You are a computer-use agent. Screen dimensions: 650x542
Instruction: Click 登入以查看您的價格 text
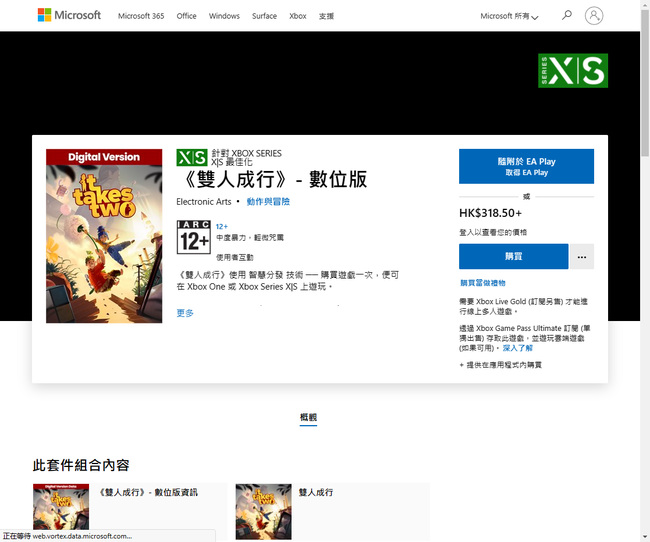[493, 232]
